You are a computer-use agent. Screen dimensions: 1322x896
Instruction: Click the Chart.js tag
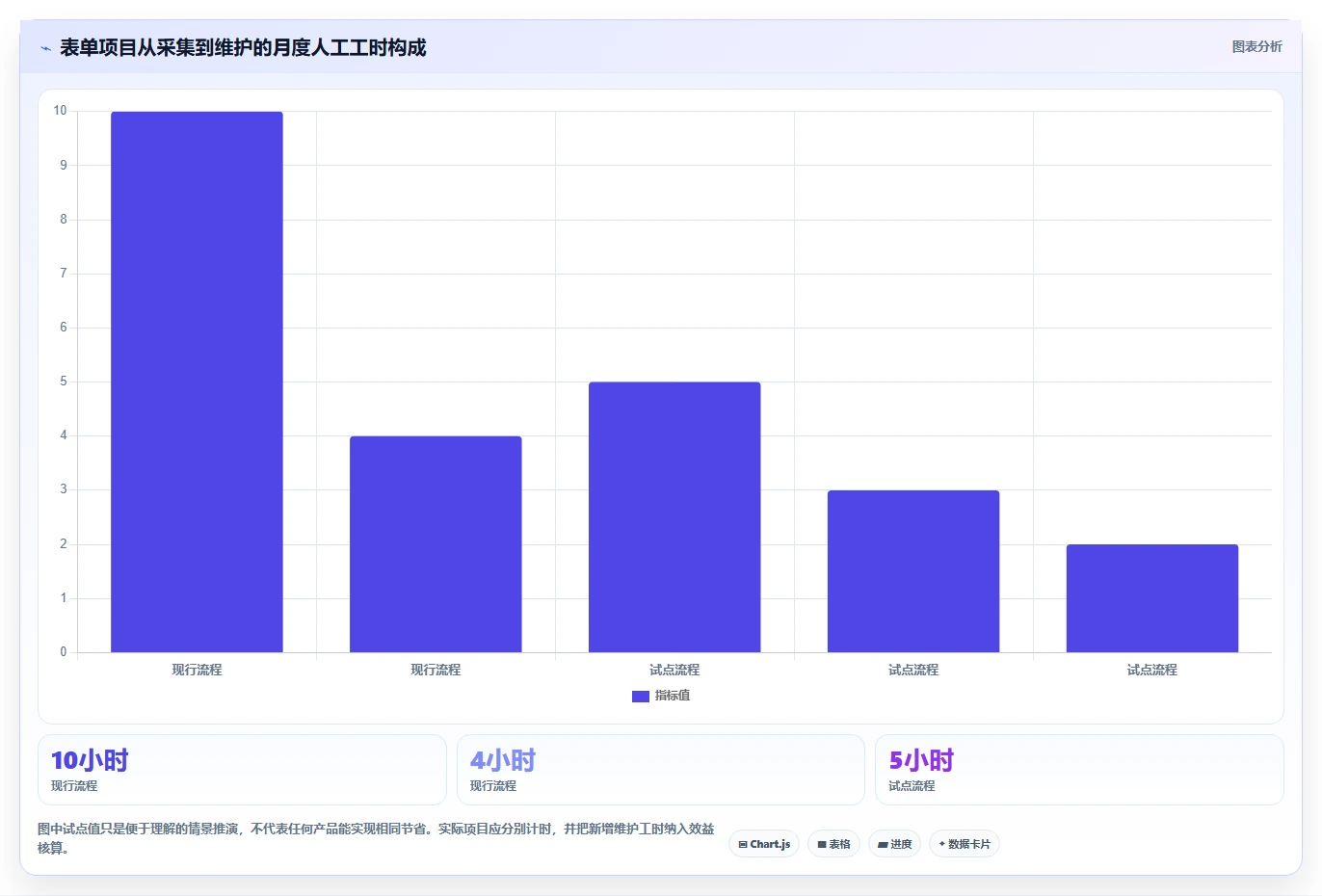pos(764,844)
